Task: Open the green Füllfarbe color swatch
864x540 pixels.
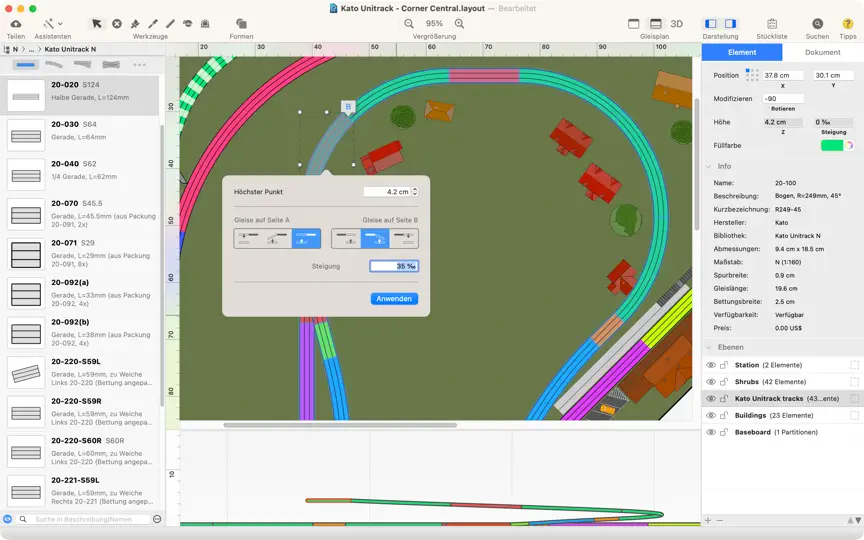Action: pos(832,145)
